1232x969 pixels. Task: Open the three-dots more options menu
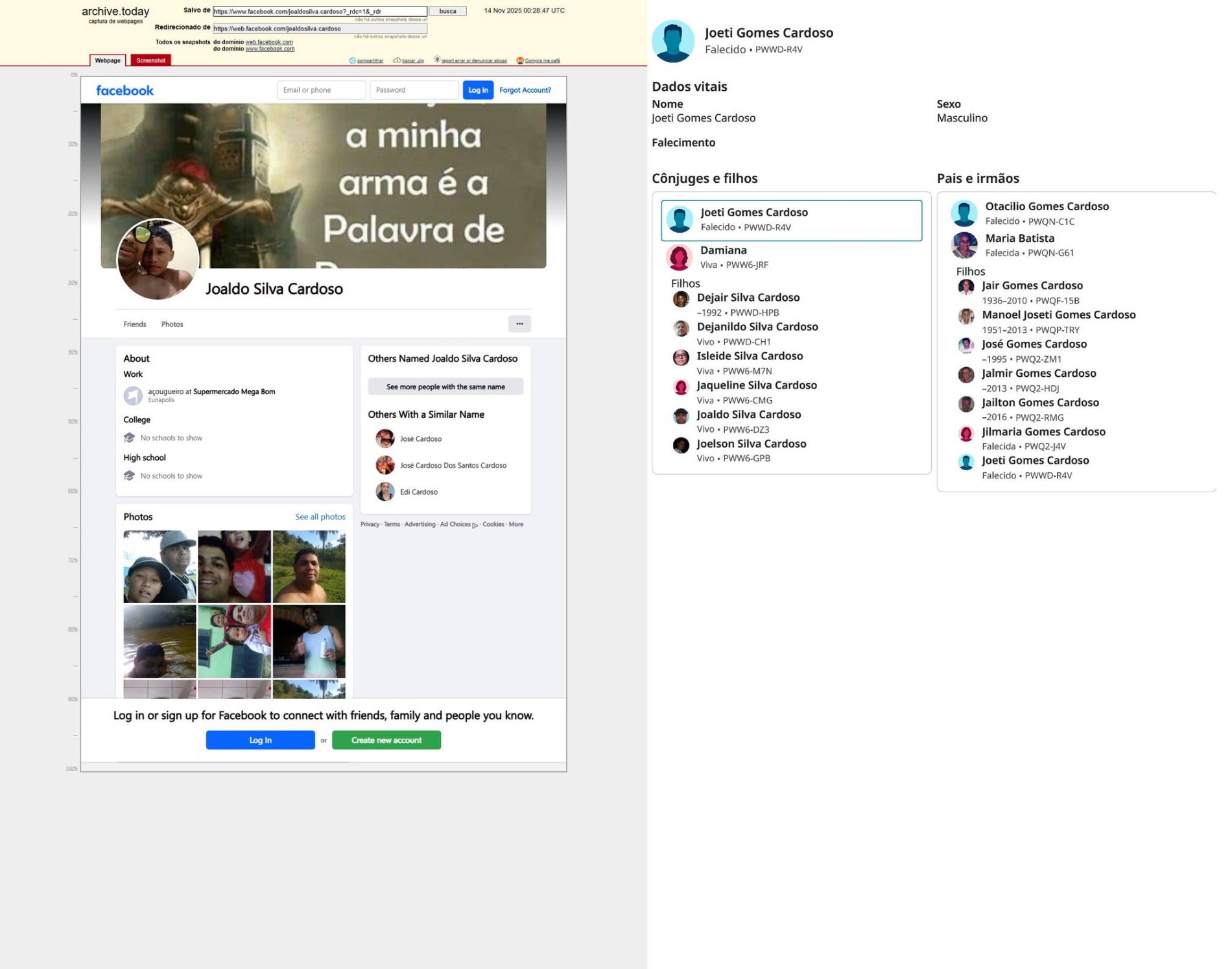point(519,324)
